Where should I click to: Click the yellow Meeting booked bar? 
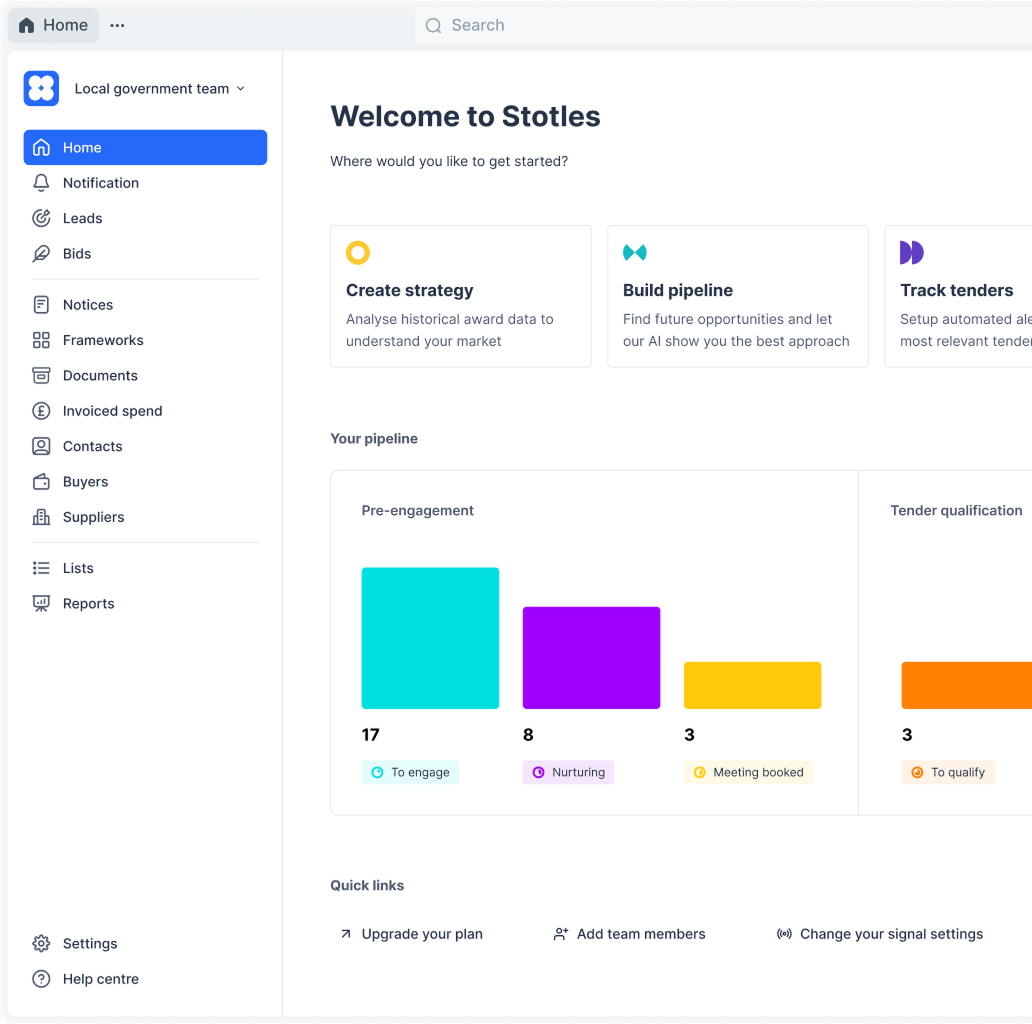(752, 685)
